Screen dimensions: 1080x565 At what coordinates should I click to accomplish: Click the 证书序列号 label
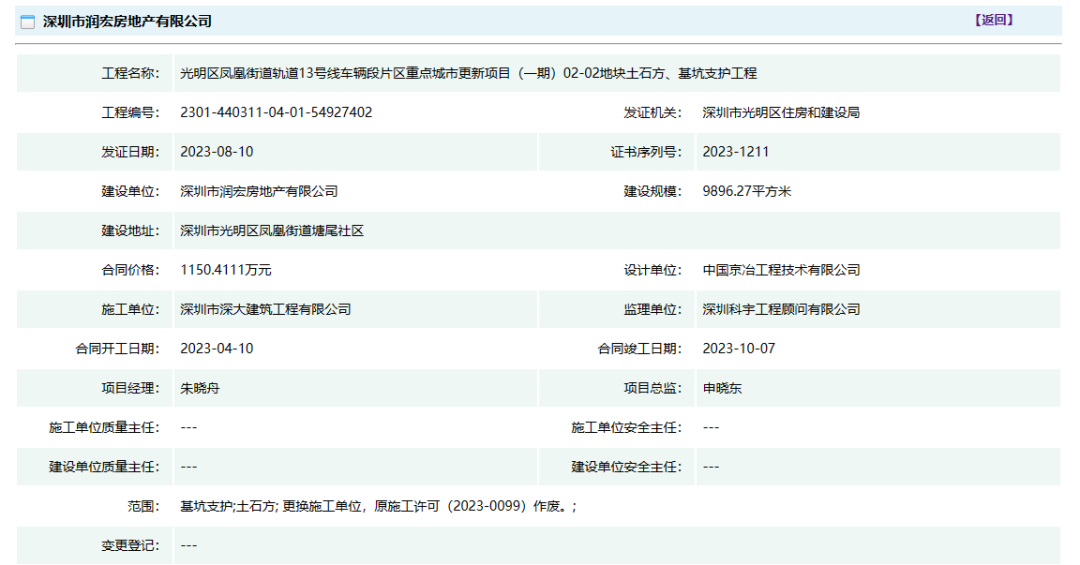pyautogui.click(x=646, y=152)
